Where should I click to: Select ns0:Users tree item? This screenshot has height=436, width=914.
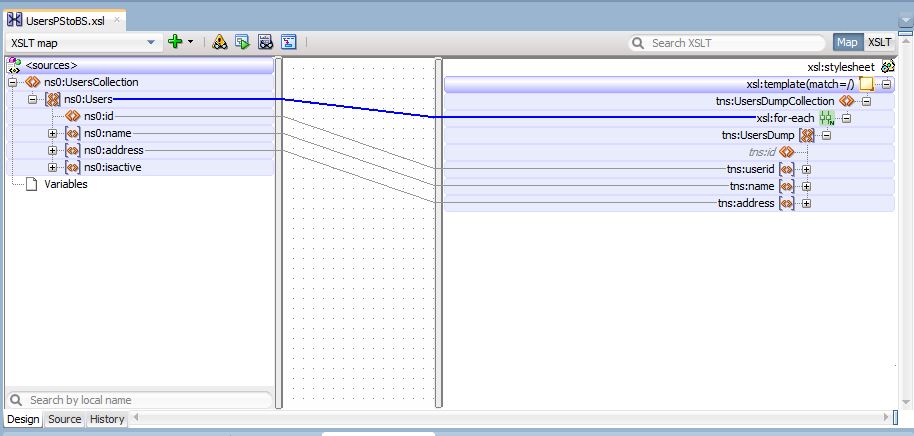88,99
